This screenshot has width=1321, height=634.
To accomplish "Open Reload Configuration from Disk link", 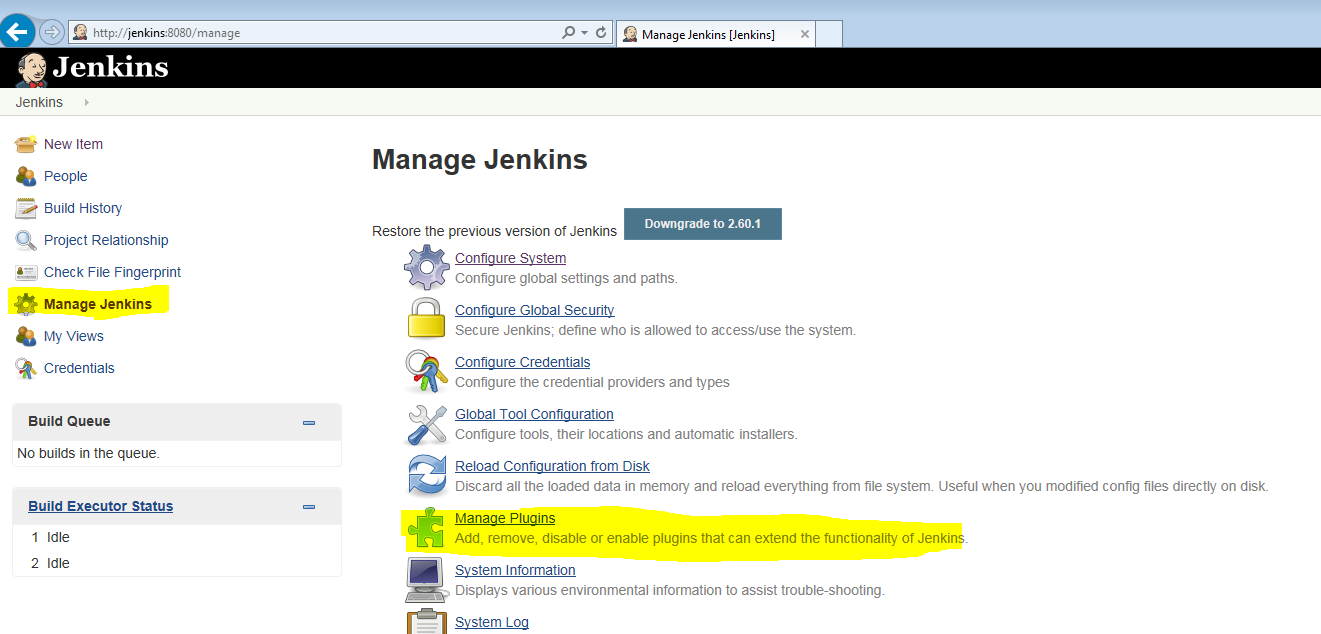I will click(x=552, y=466).
